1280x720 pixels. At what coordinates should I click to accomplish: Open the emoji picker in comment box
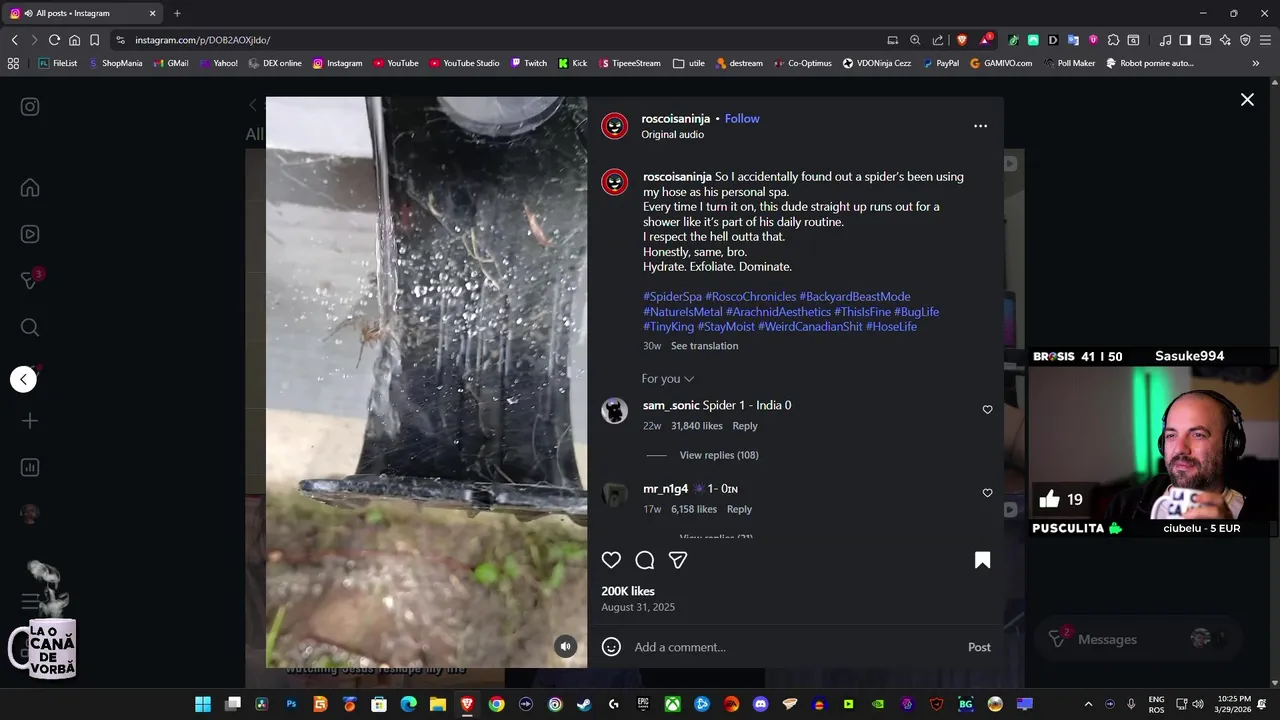coord(611,647)
